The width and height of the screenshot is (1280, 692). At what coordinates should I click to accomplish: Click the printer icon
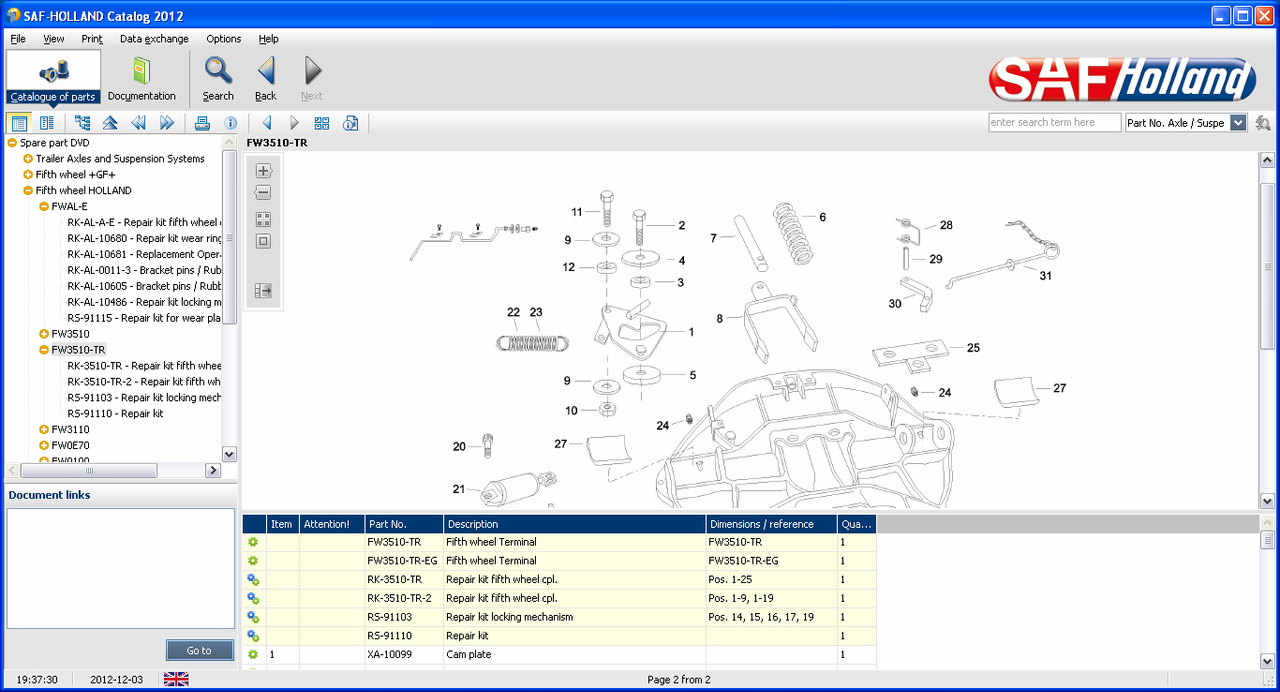(202, 123)
